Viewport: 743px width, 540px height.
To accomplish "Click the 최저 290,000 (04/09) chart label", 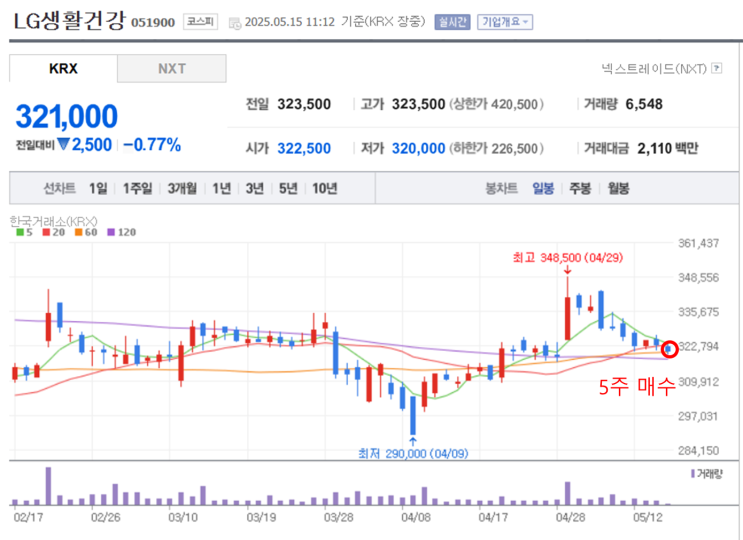I will [413, 453].
